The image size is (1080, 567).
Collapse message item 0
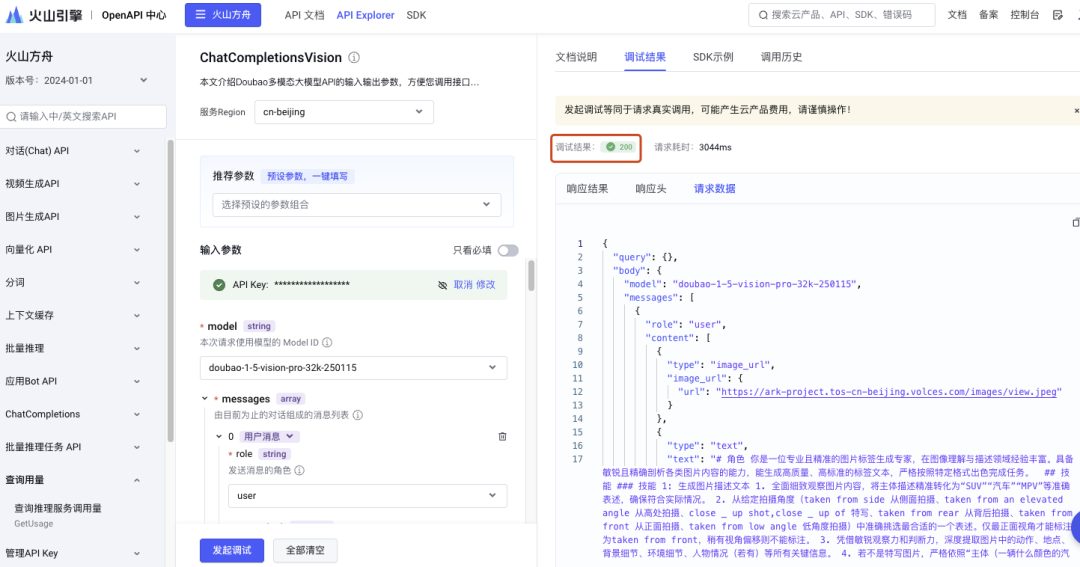coord(219,437)
